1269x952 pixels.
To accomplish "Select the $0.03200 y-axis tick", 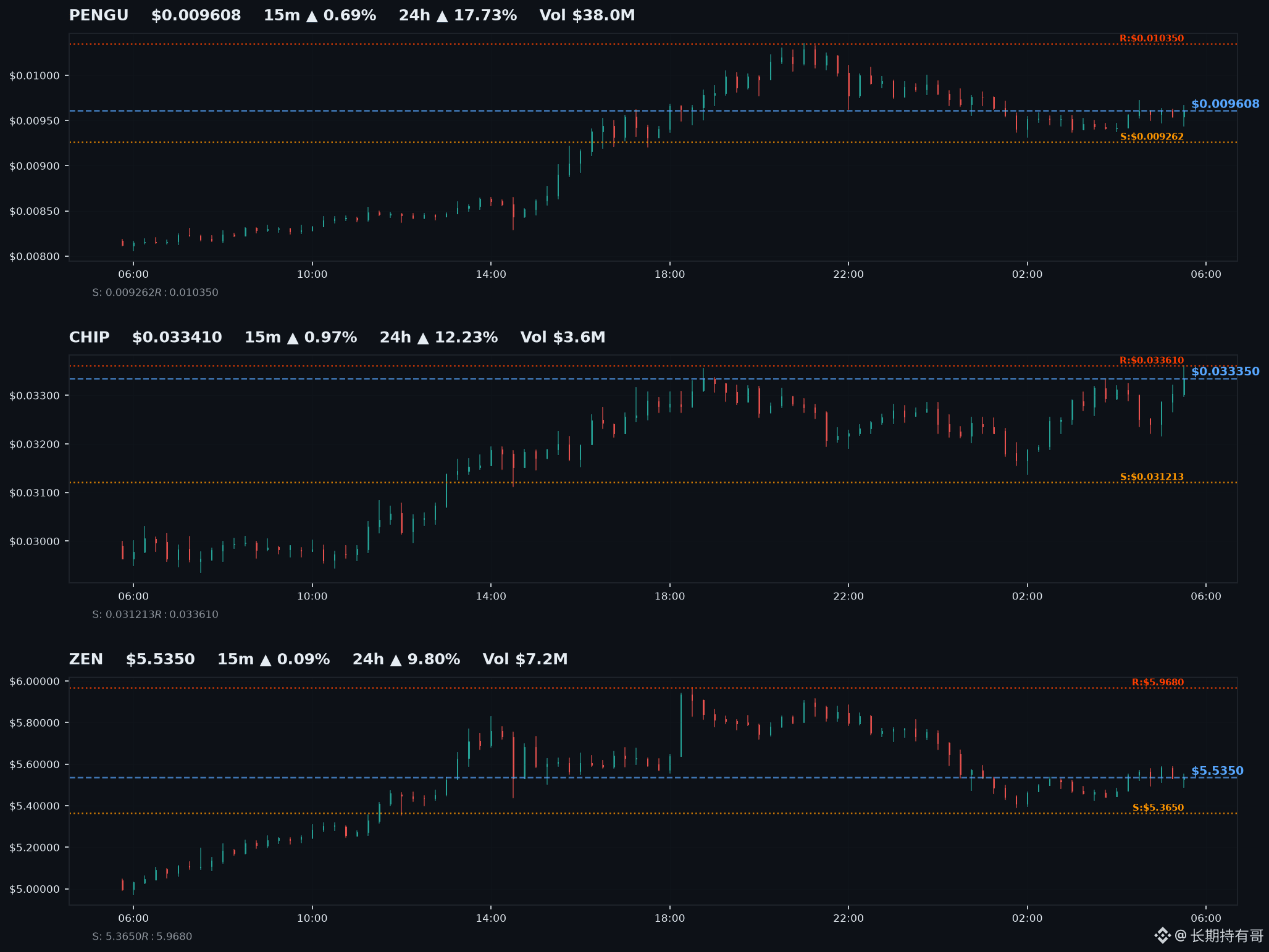I will coord(35,445).
